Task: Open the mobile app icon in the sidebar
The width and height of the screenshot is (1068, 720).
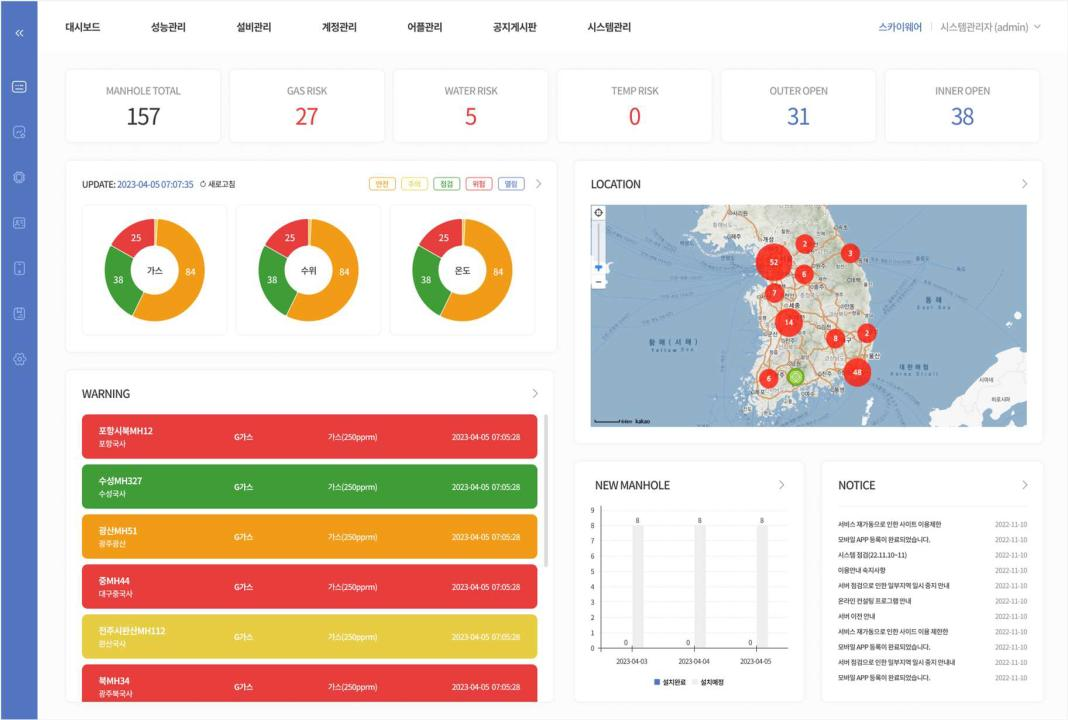Action: pos(19,268)
